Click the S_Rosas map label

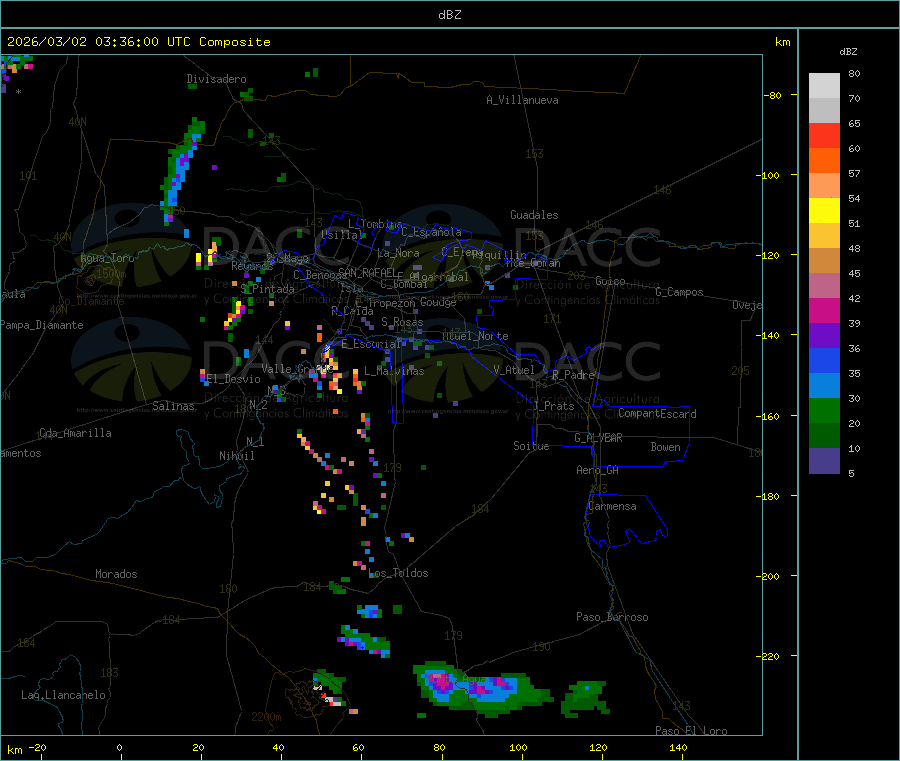402,322
